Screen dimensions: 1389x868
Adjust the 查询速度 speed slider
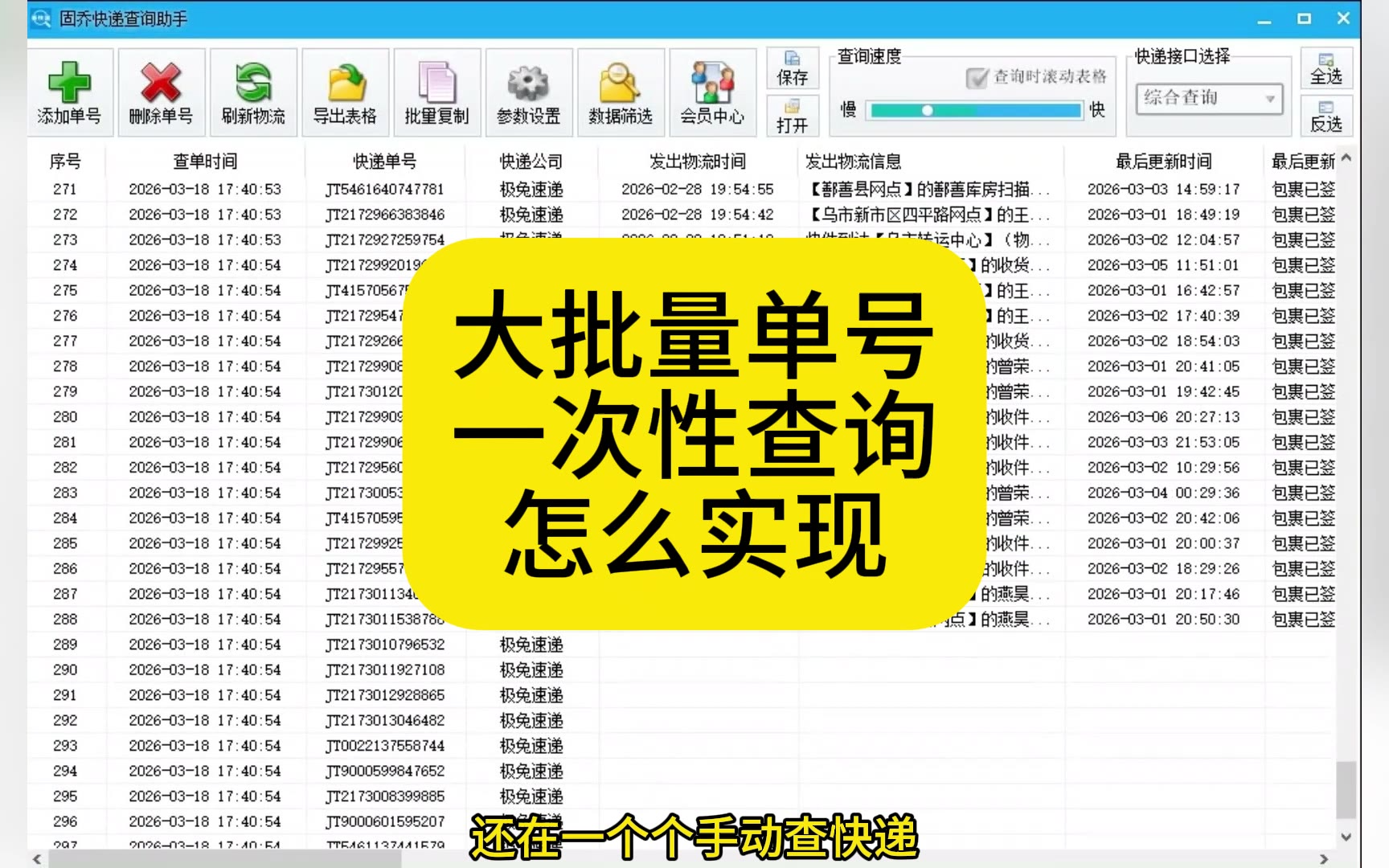click(976, 110)
